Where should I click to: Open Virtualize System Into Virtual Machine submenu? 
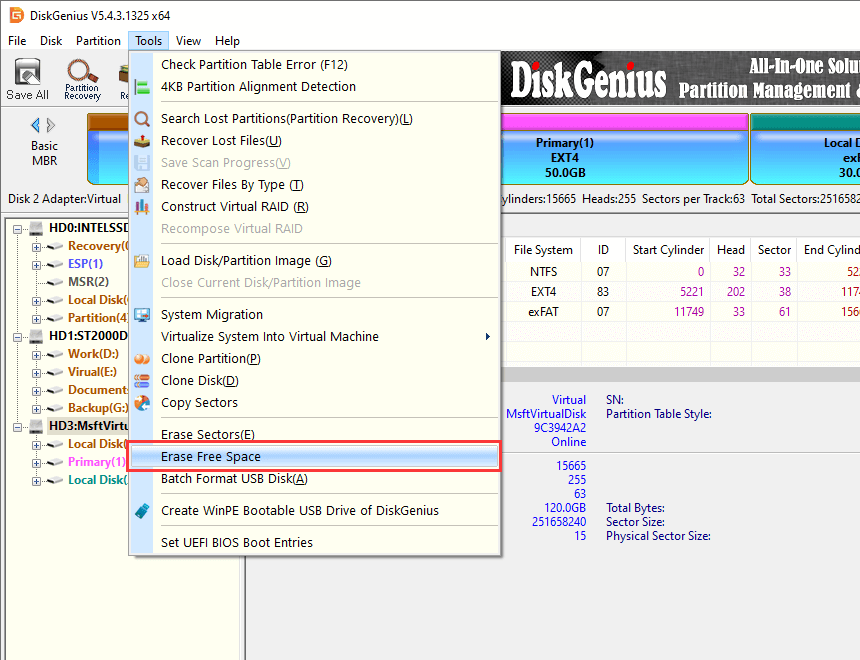[270, 337]
